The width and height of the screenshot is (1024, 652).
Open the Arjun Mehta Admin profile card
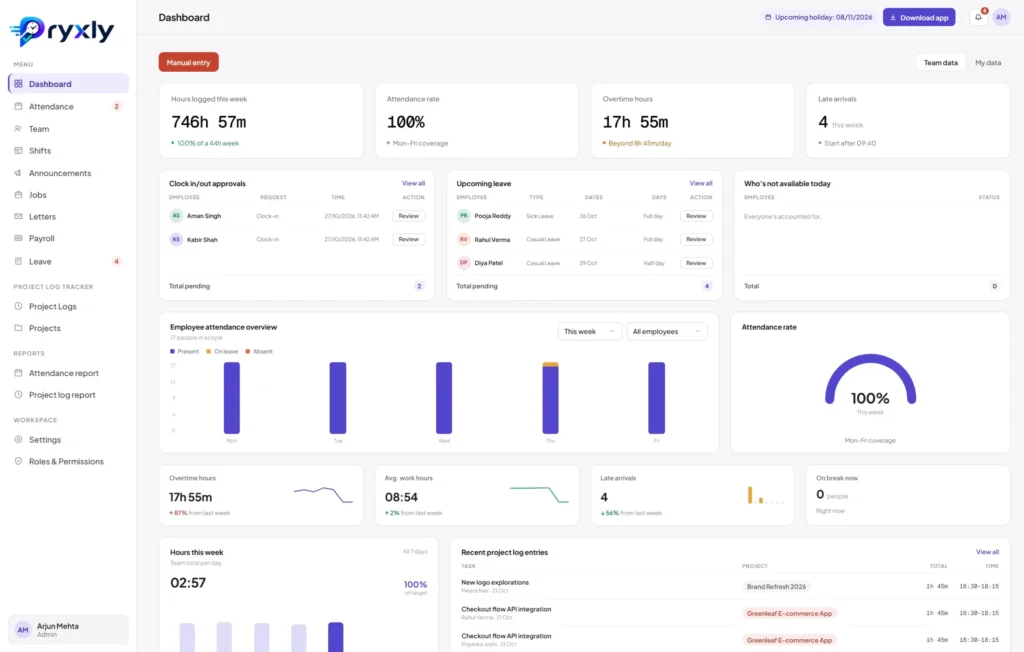[x=69, y=630]
